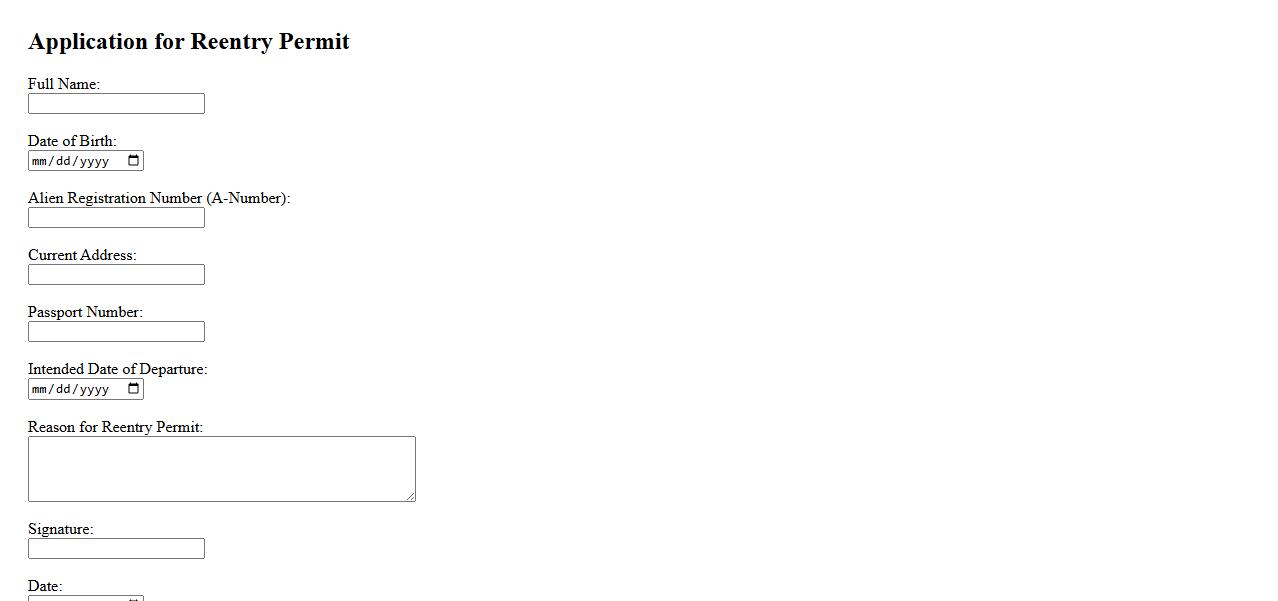Viewport: 1278px width, 601px height.
Task: Click the "Signature:" label text
Action: pos(60,529)
